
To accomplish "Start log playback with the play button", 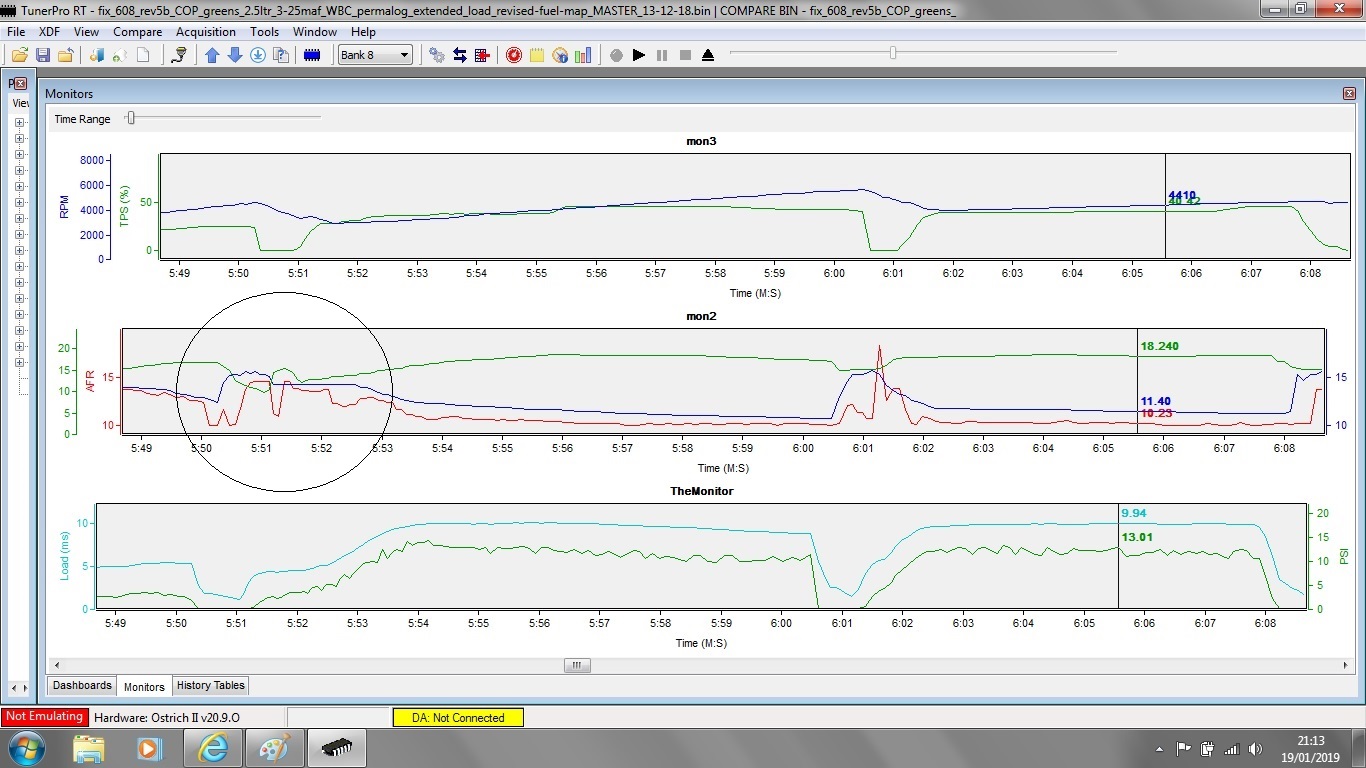I will point(639,55).
